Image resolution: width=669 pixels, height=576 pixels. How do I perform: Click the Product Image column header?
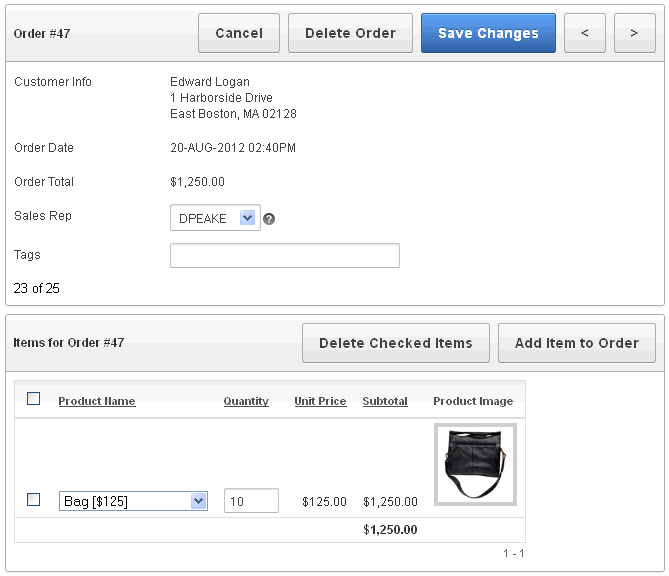[x=473, y=401]
